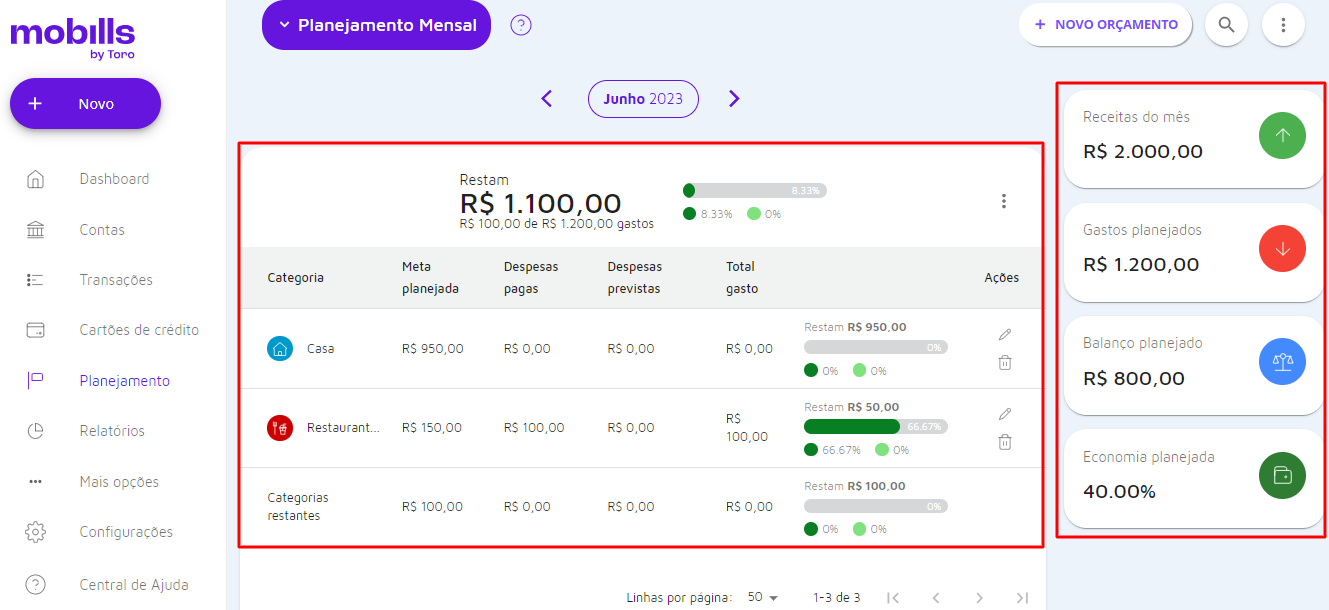
Task: Open the Cartões de crédito section icon
Action: (35, 330)
